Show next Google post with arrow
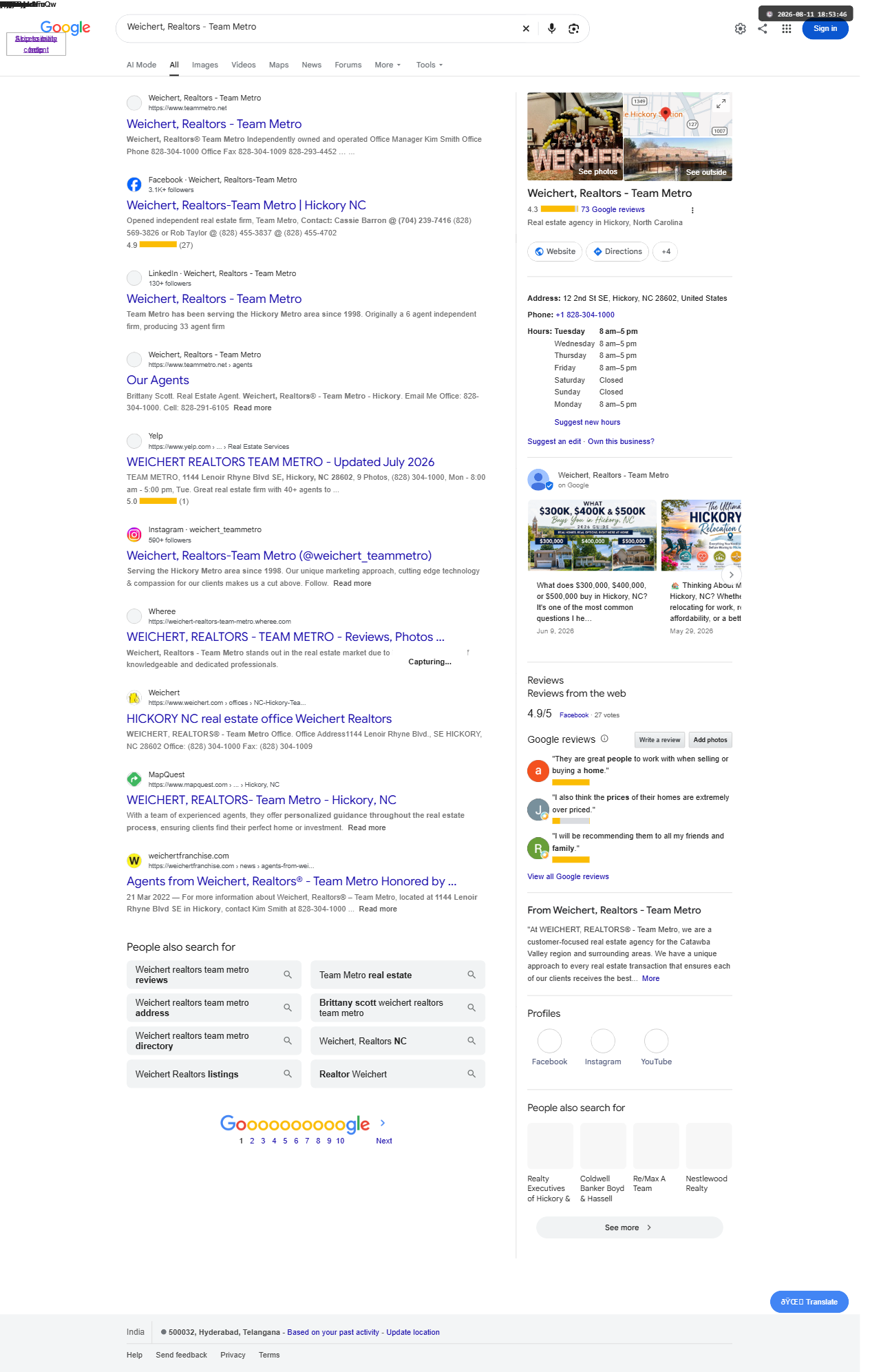870x1372 pixels. [x=731, y=574]
